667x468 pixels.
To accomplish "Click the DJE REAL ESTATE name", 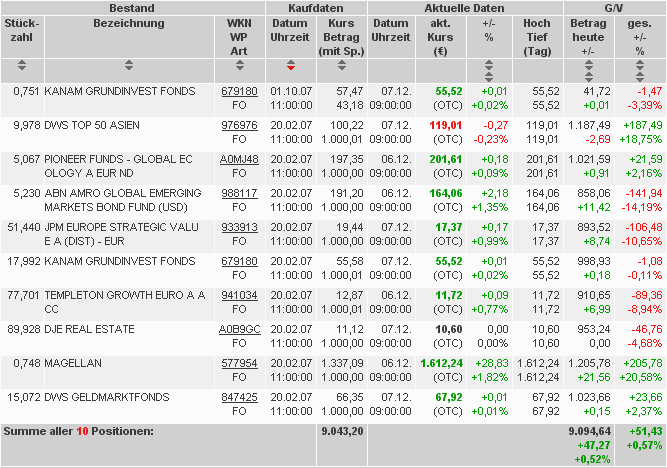I will [89, 329].
